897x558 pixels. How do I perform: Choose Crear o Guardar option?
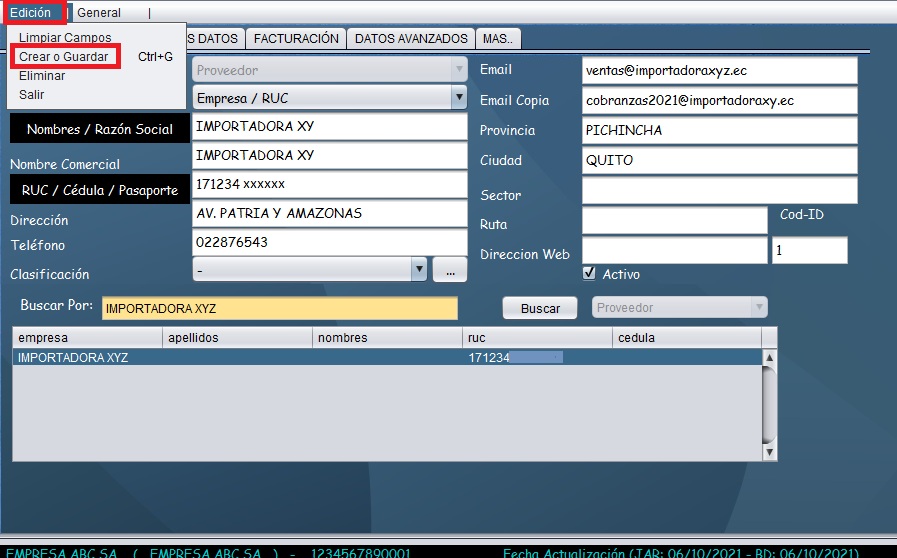pyautogui.click(x=64, y=57)
